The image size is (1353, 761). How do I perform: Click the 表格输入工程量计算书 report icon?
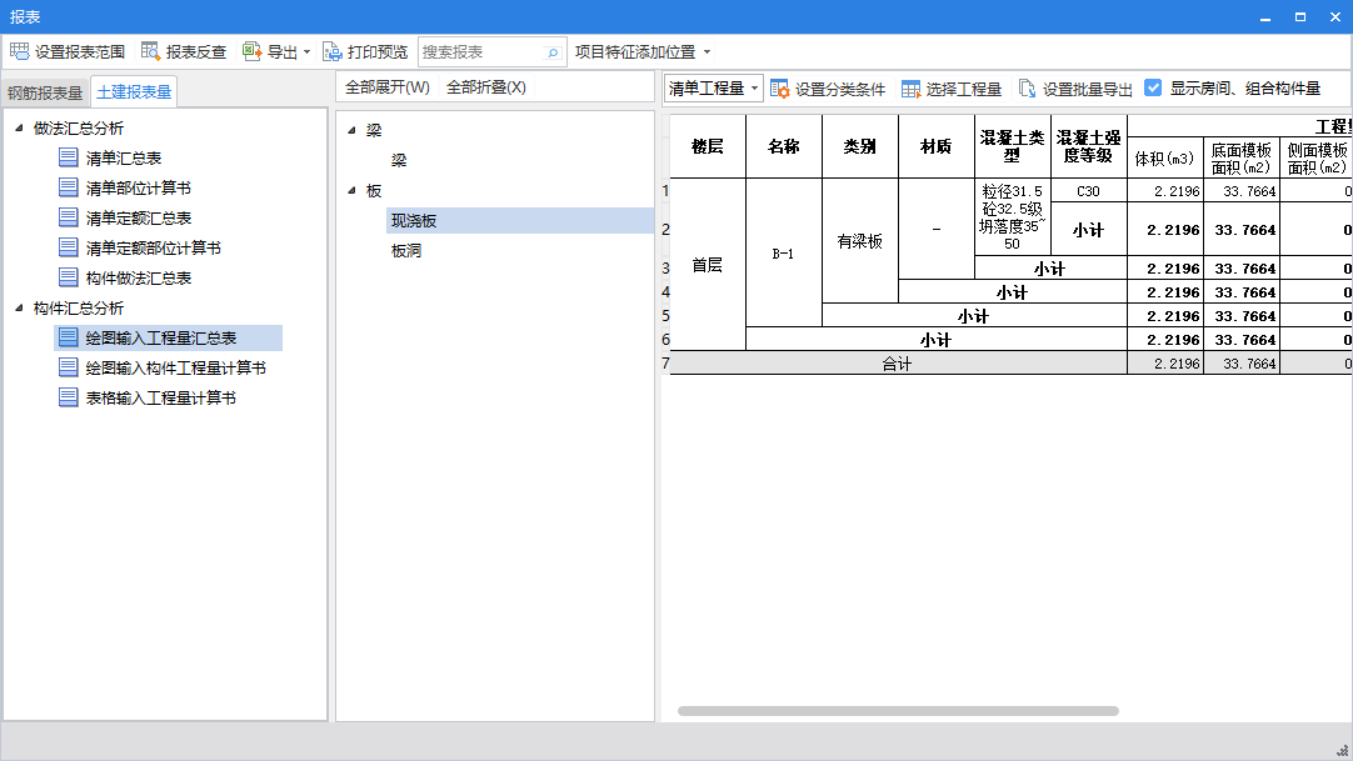tap(68, 397)
